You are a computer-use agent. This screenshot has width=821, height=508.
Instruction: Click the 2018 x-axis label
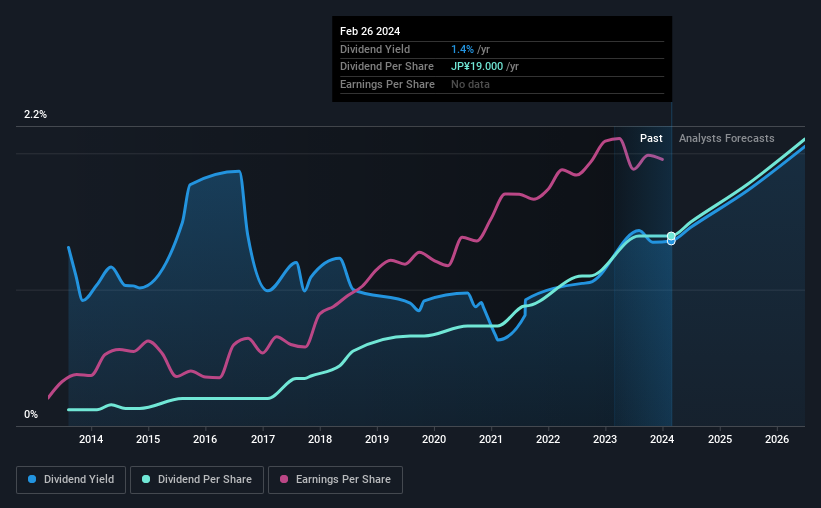(320, 439)
